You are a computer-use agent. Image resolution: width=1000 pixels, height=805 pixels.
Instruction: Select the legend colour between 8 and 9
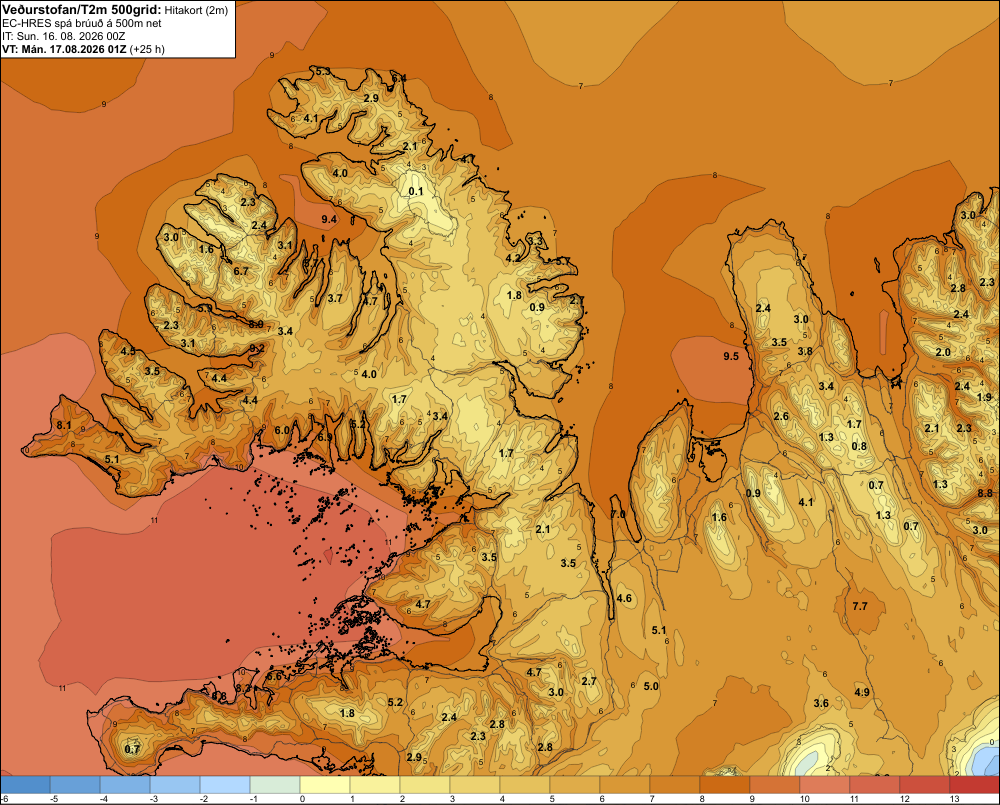724,784
